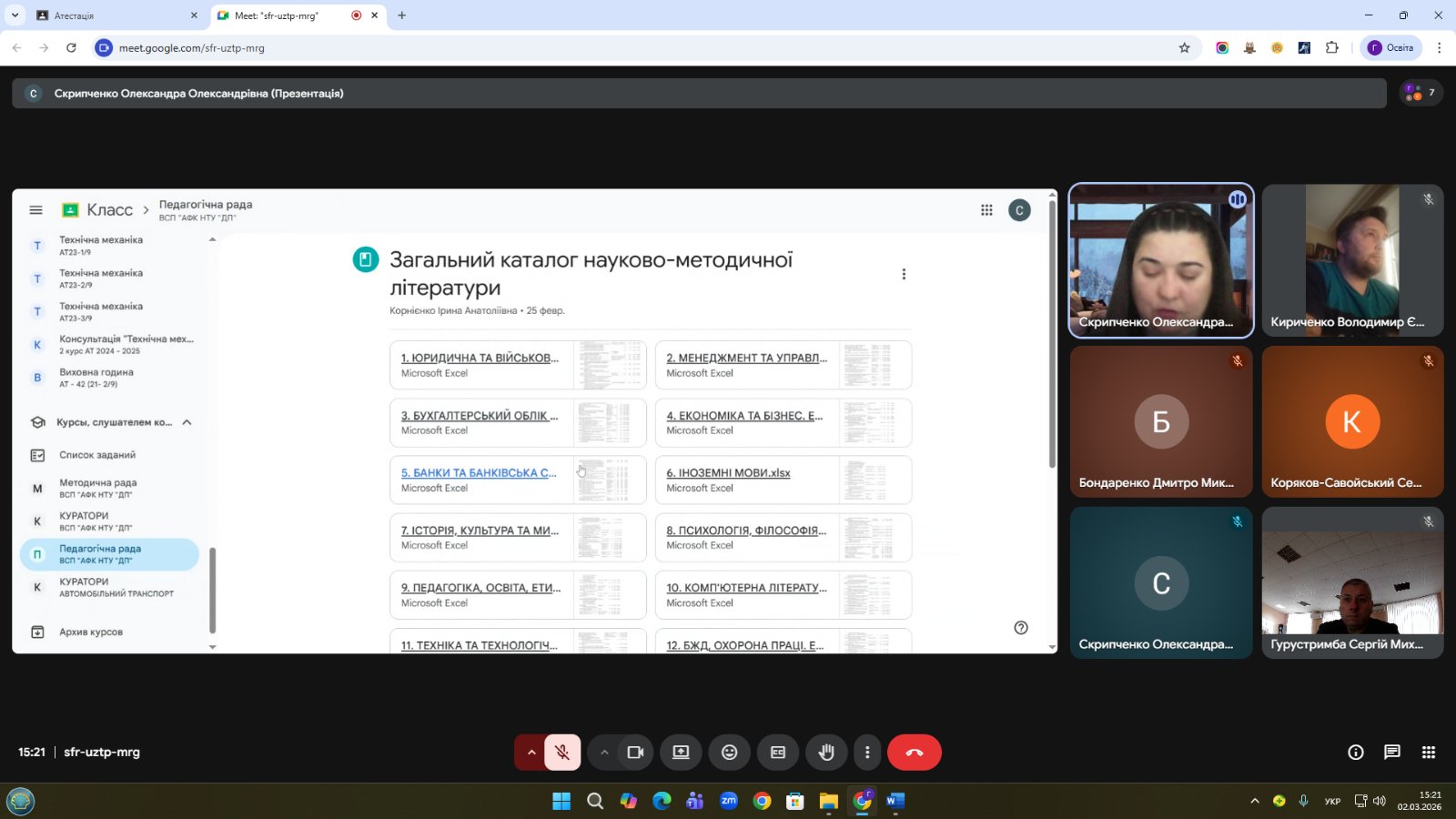1456x819 pixels.
Task: Toggle the camera on or off
Action: (x=635, y=753)
